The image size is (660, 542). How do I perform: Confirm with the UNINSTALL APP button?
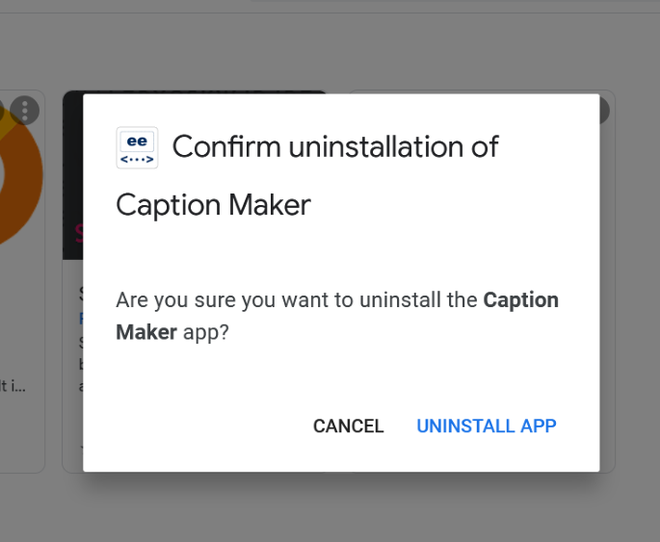[x=486, y=426]
